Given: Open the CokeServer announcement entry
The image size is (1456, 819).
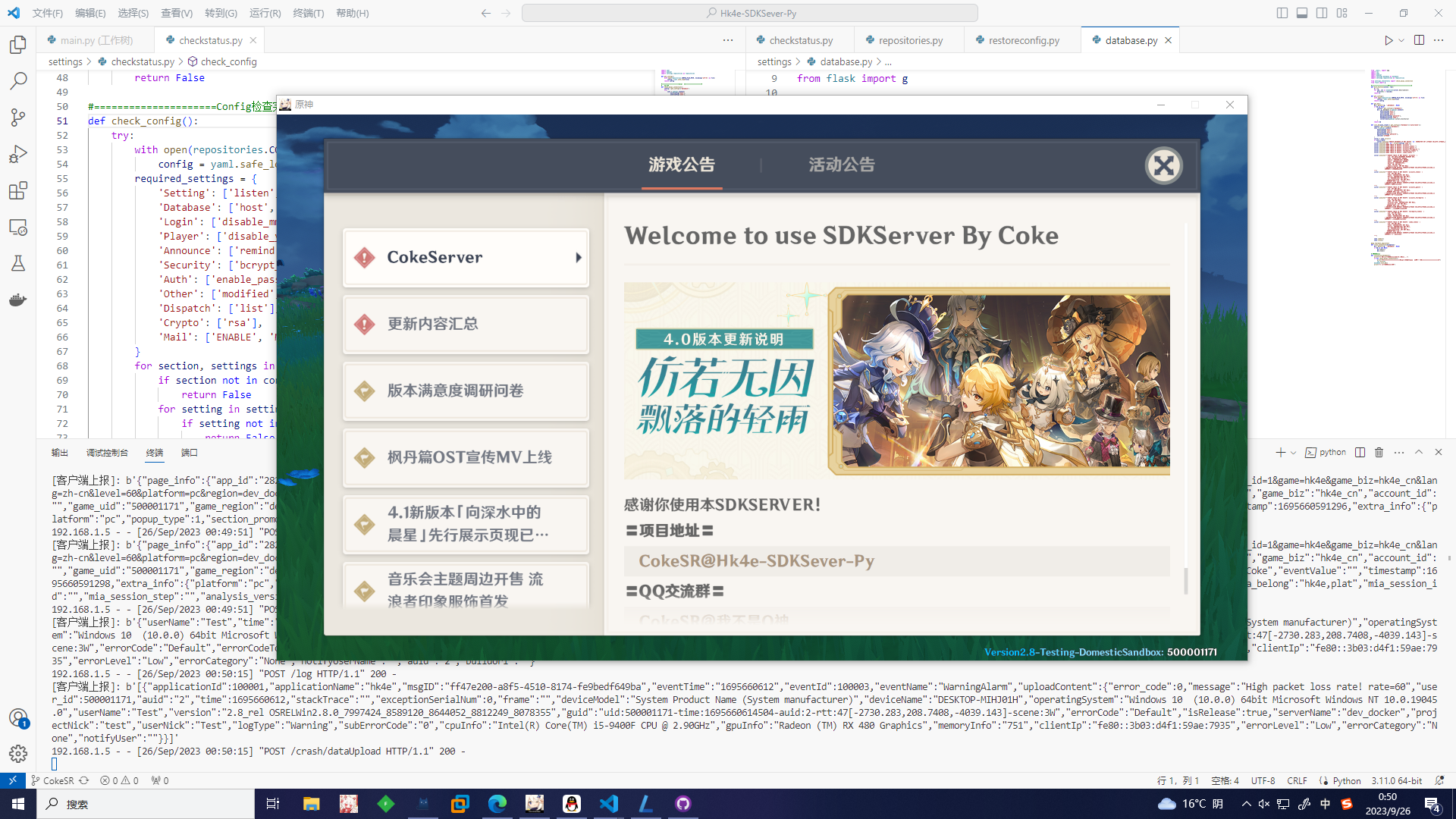Looking at the screenshot, I should 465,257.
